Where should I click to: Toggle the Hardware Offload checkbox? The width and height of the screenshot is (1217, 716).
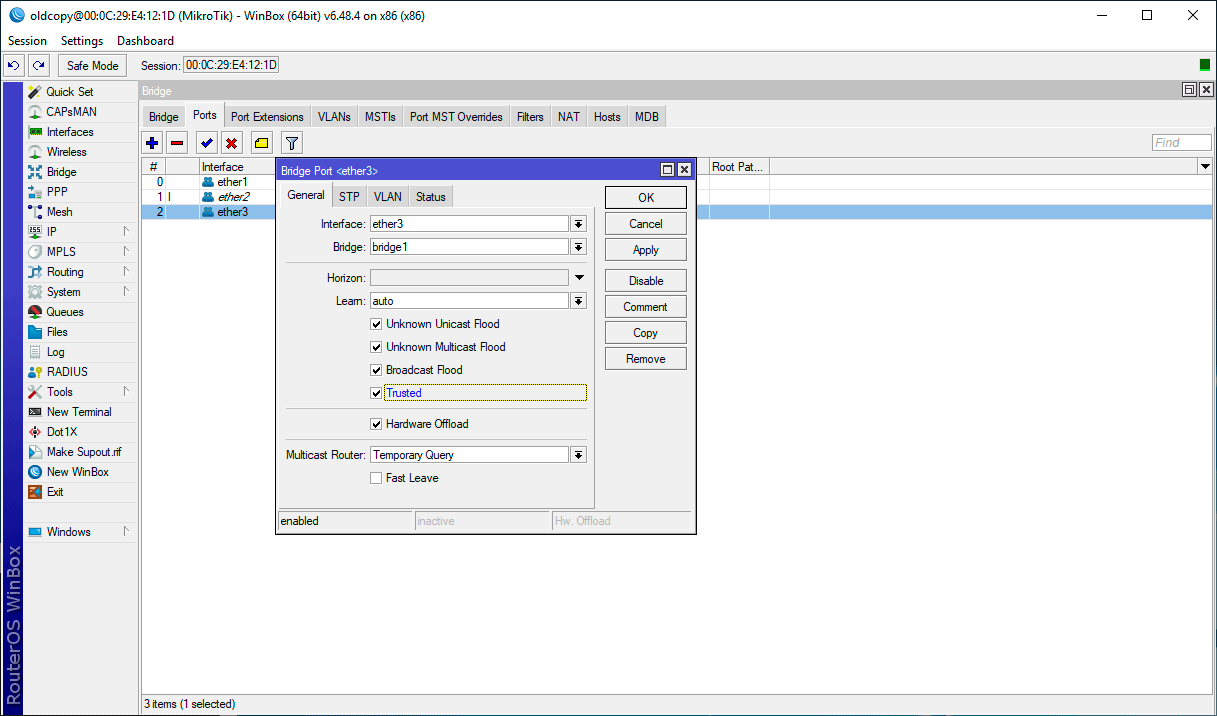click(x=376, y=424)
